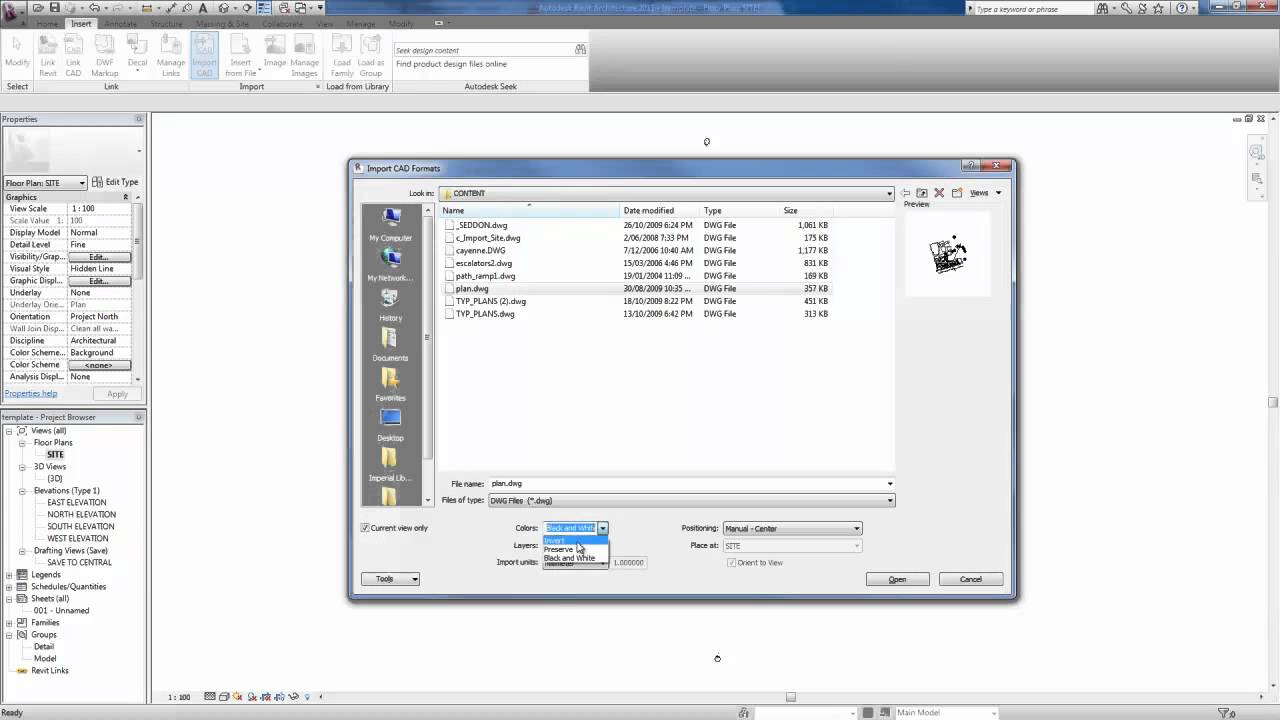
Task: Select the cayenne.DWG file
Action: click(480, 250)
